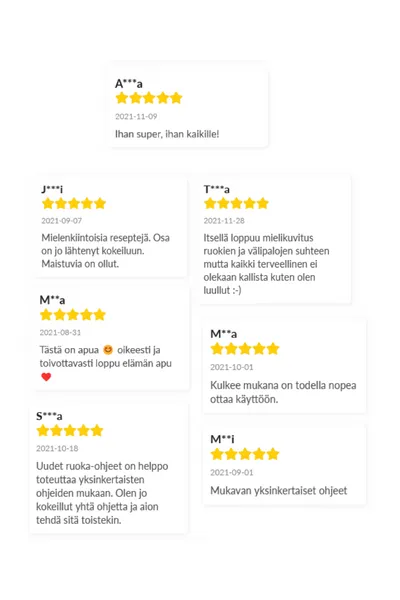Click the star rating under J***i's name
The height and width of the screenshot is (600, 400).
coord(73,203)
